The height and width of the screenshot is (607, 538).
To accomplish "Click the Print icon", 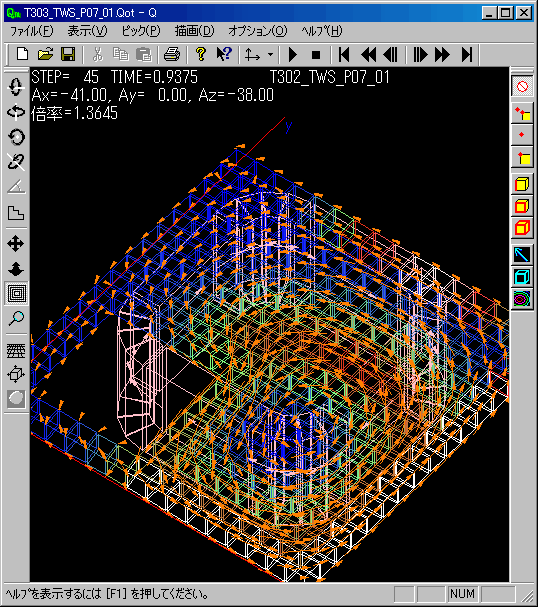I will point(172,55).
